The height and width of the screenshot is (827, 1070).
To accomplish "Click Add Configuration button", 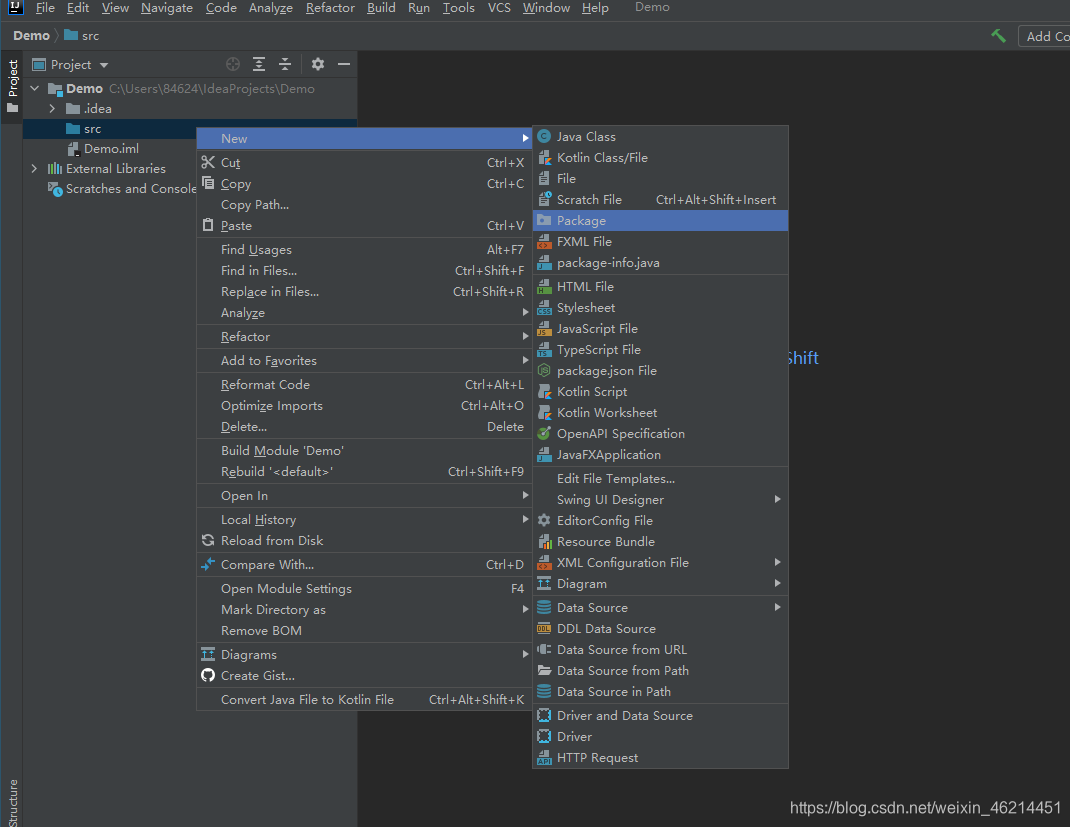I will click(1044, 36).
